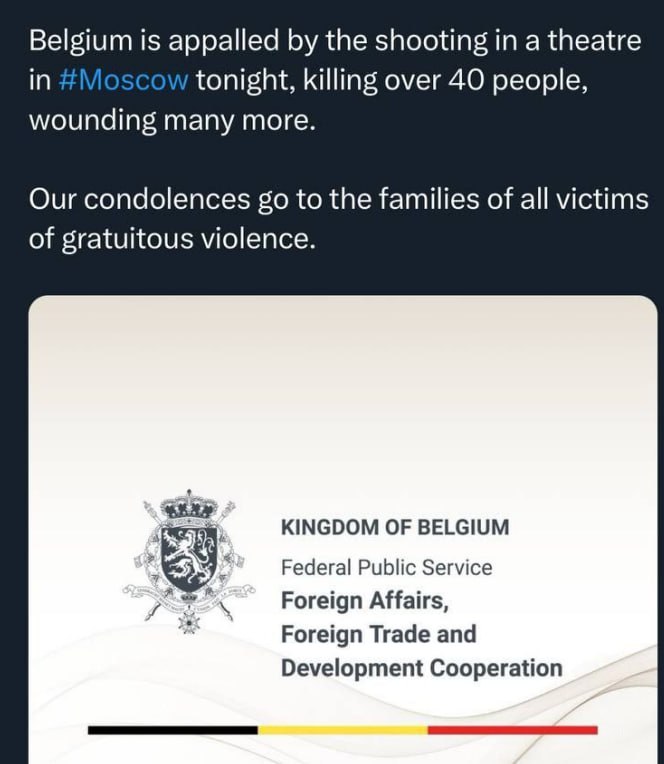Click the words 'wounding many more'
The height and width of the screenshot is (764, 664).
click(171, 120)
